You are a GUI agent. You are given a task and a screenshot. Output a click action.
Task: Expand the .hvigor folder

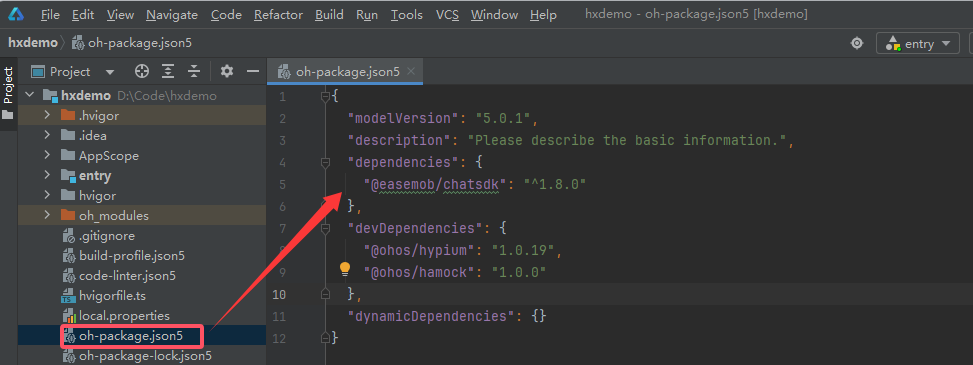coord(47,115)
